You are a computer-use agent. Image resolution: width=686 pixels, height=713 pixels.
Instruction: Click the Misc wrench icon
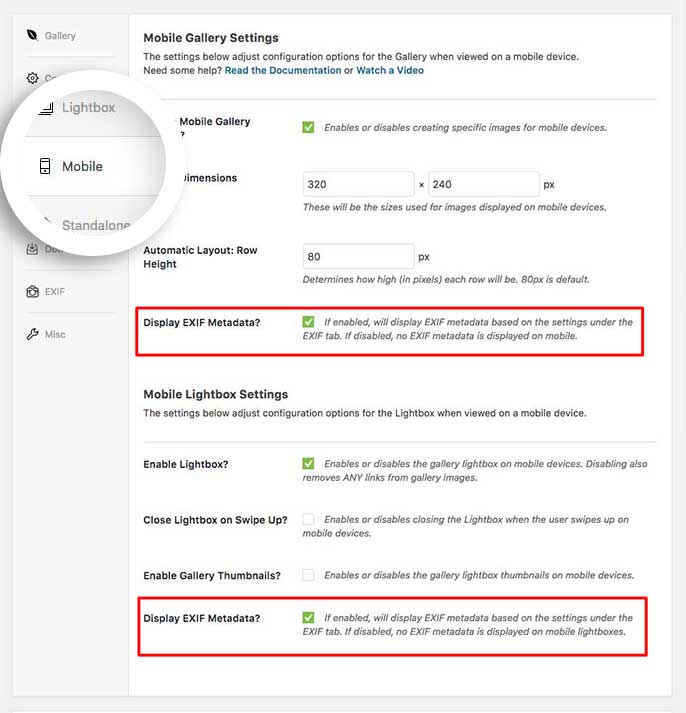(32, 334)
